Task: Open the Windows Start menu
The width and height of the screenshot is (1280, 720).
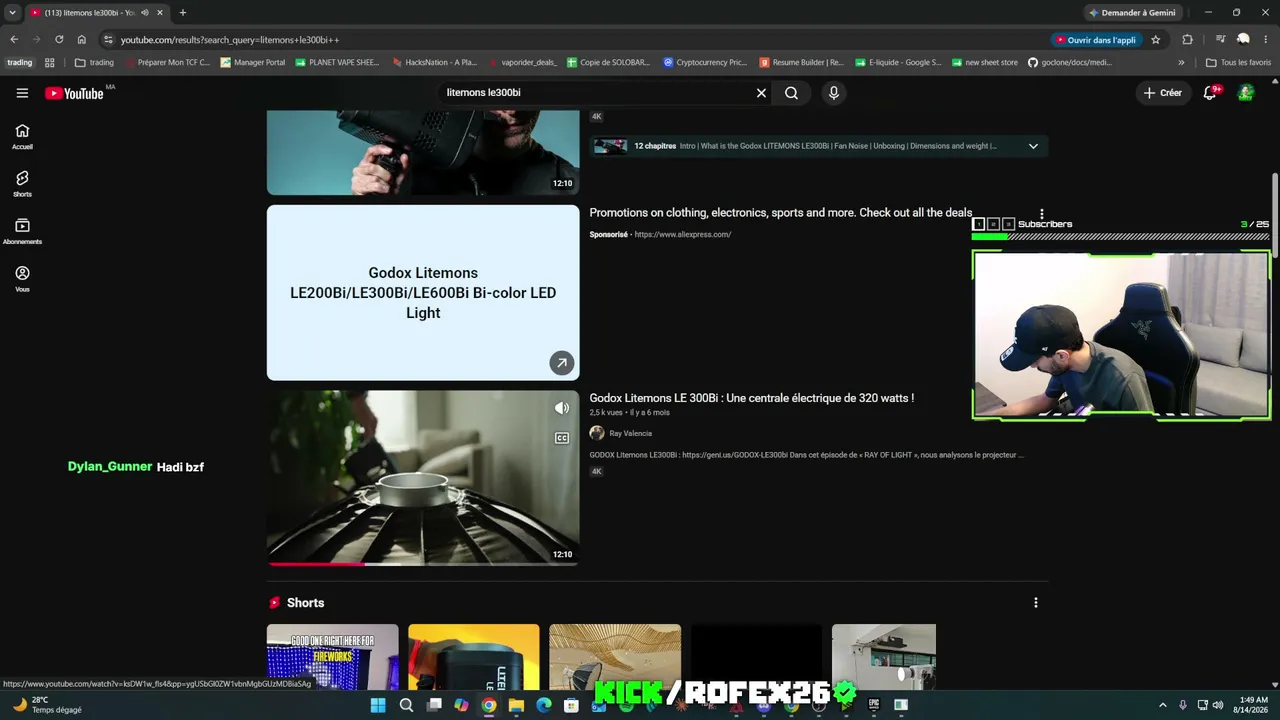Action: click(x=378, y=705)
